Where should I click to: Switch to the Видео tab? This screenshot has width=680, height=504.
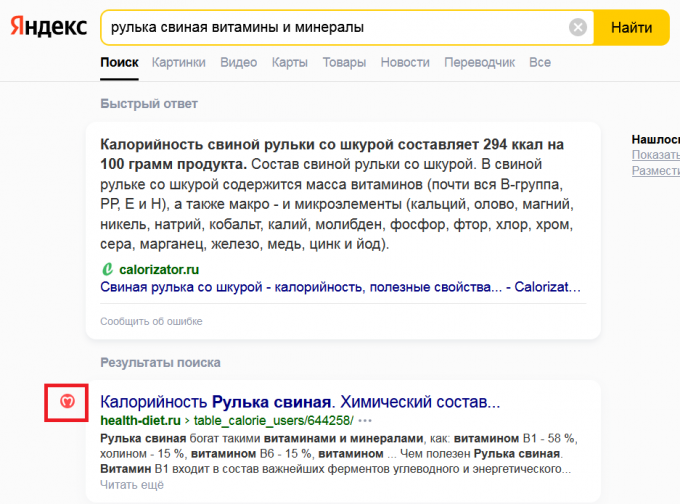[x=238, y=62]
